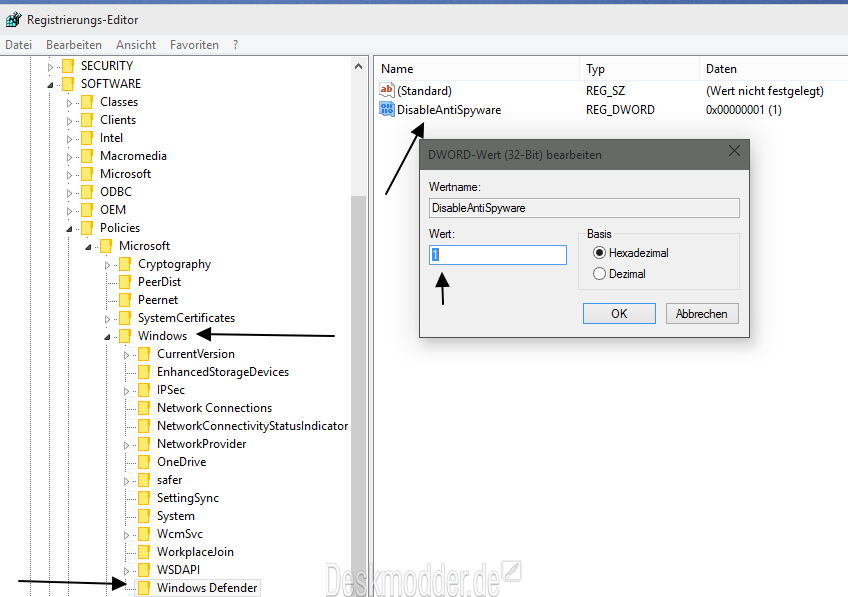Expand the CurrentVersion key

click(x=126, y=355)
